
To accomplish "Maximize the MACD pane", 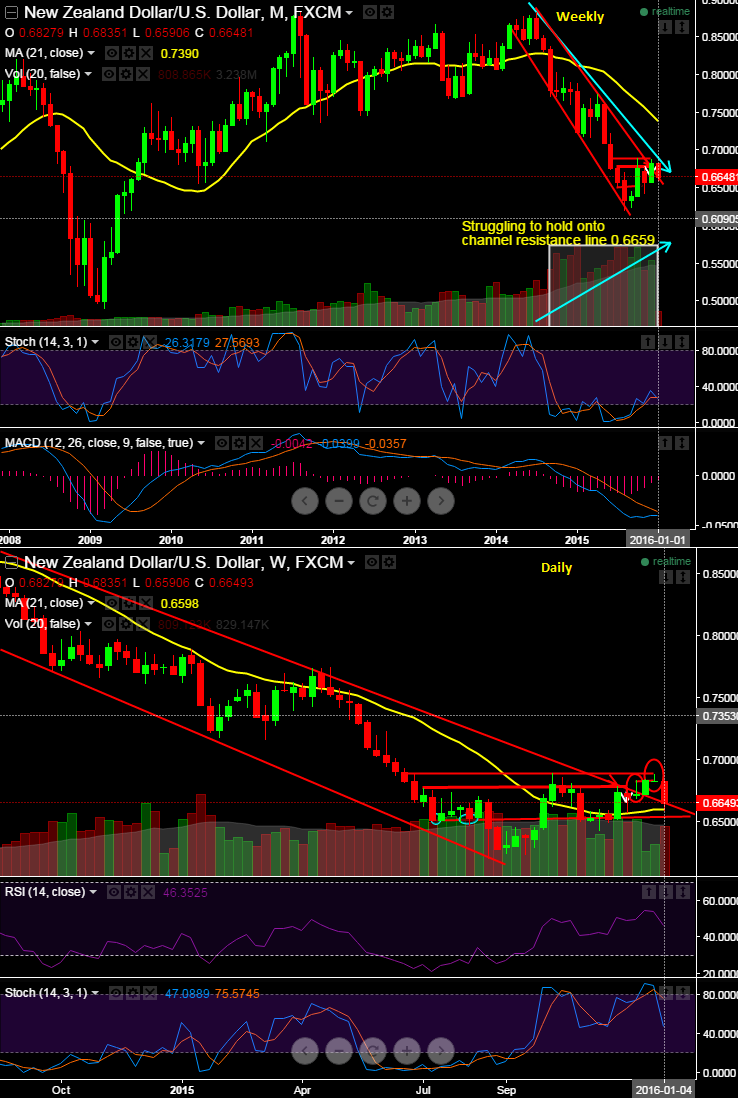I will click(681, 443).
